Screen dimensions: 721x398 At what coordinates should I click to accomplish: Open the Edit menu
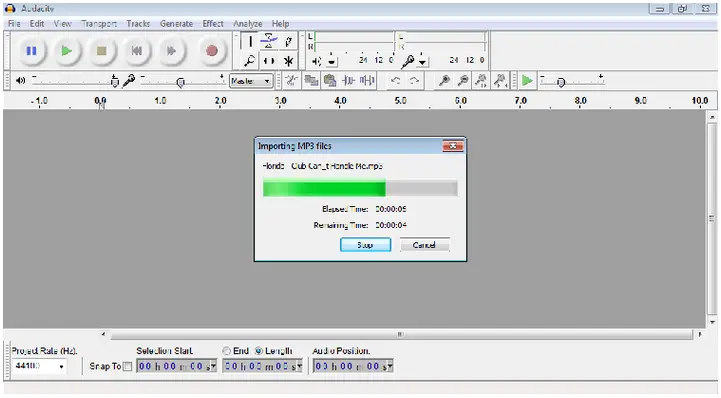point(37,23)
